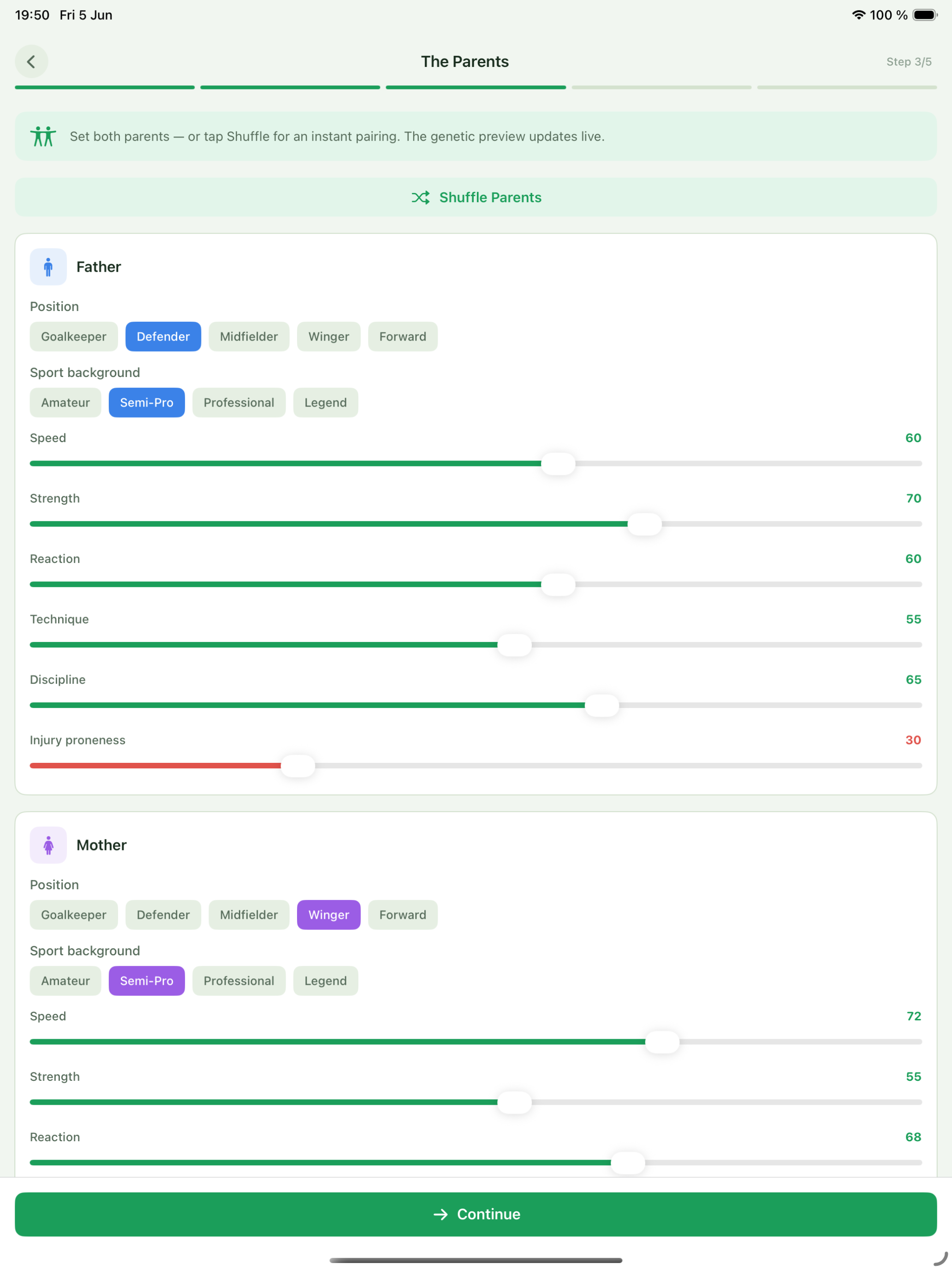Tap the shuffle arrows icon

pos(420,198)
